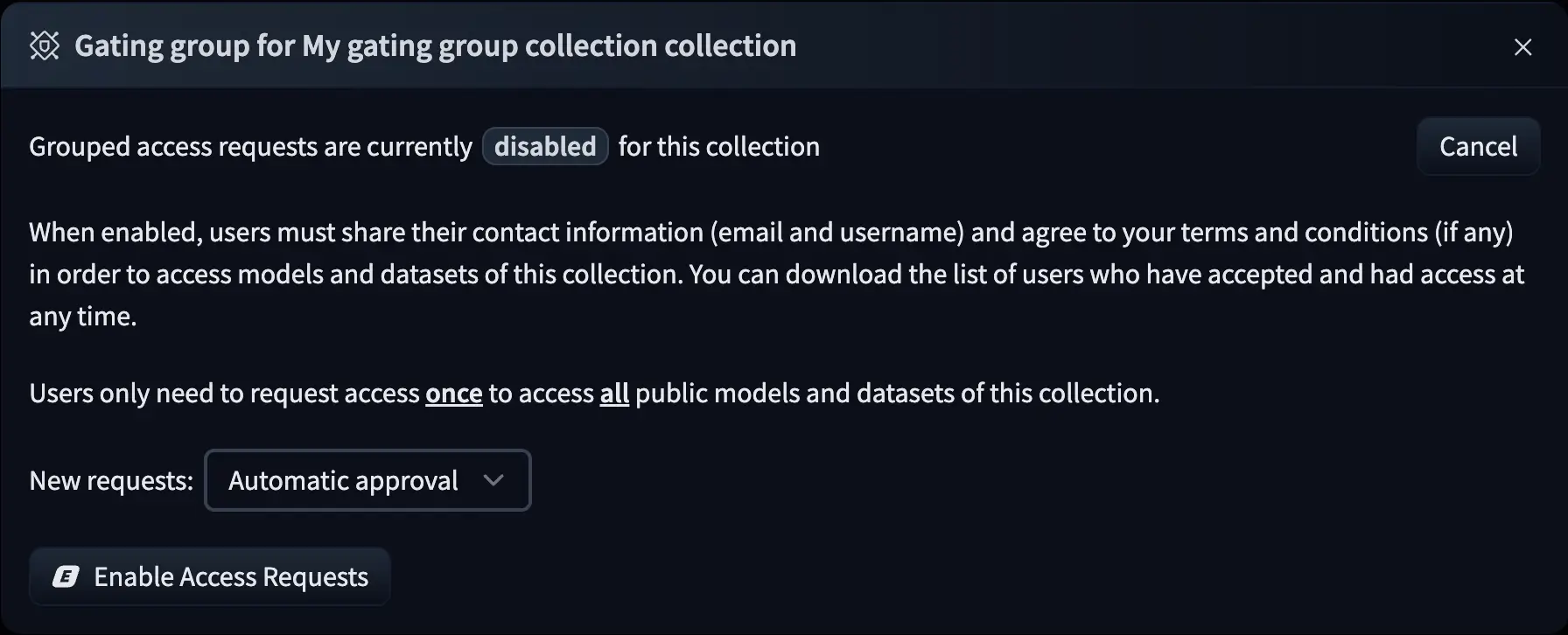The width and height of the screenshot is (1568, 635).
Task: Click the words any time in the description
Action: [83, 316]
